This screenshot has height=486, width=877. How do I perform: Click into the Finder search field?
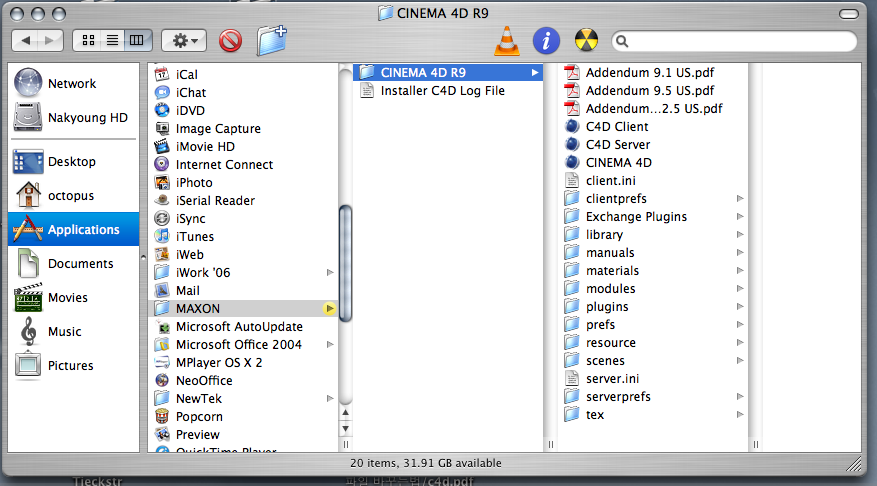click(734, 41)
